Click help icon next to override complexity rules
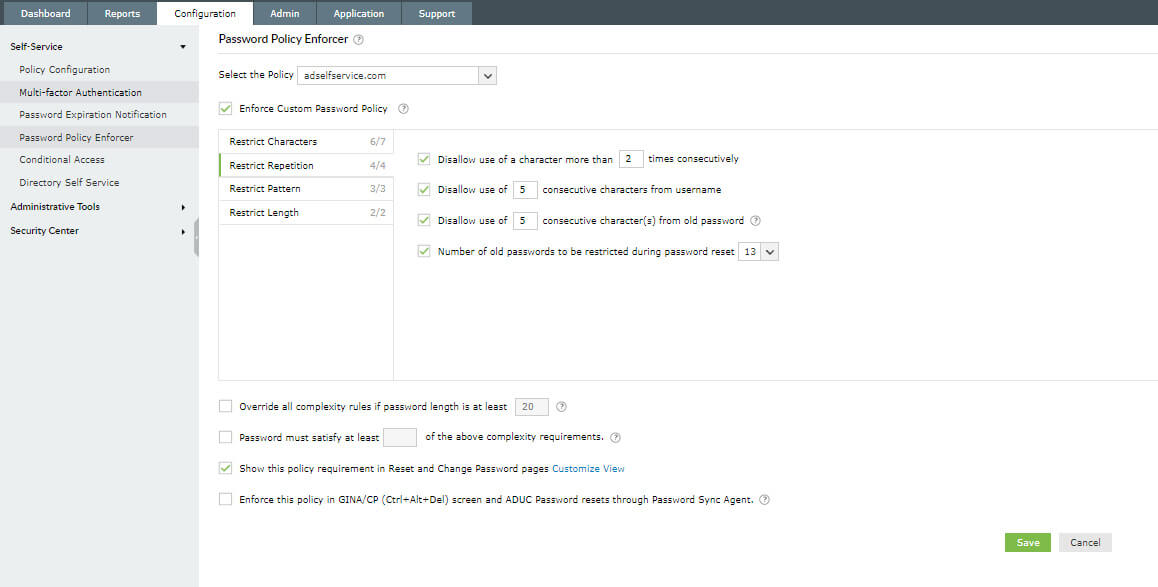This screenshot has width=1158, height=587. pyautogui.click(x=561, y=407)
